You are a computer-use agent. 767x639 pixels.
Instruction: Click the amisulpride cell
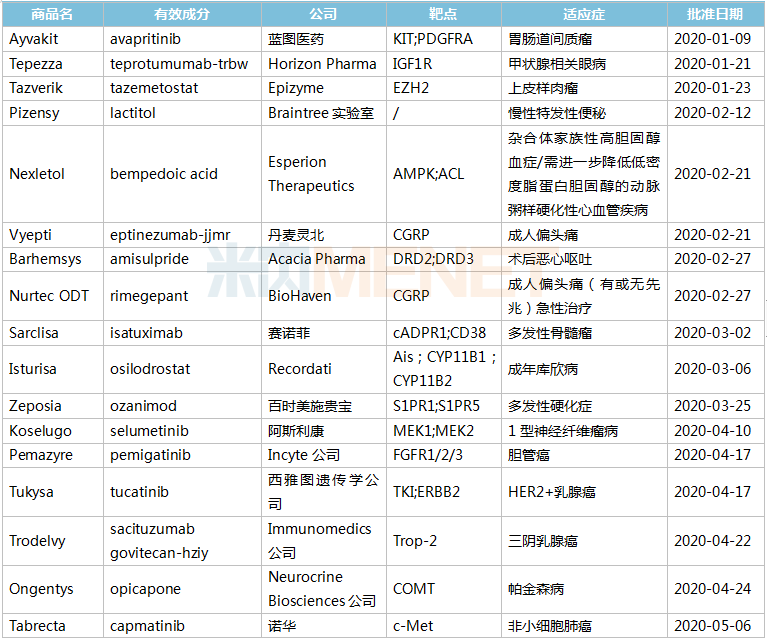pos(182,259)
